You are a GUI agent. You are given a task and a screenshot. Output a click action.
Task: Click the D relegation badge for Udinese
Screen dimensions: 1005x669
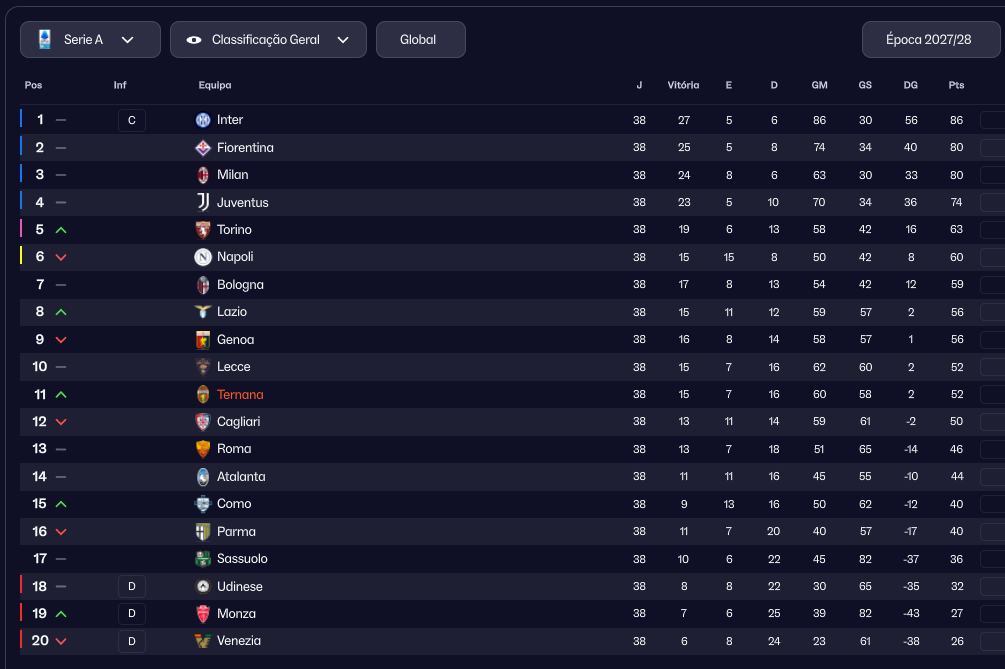point(131,586)
